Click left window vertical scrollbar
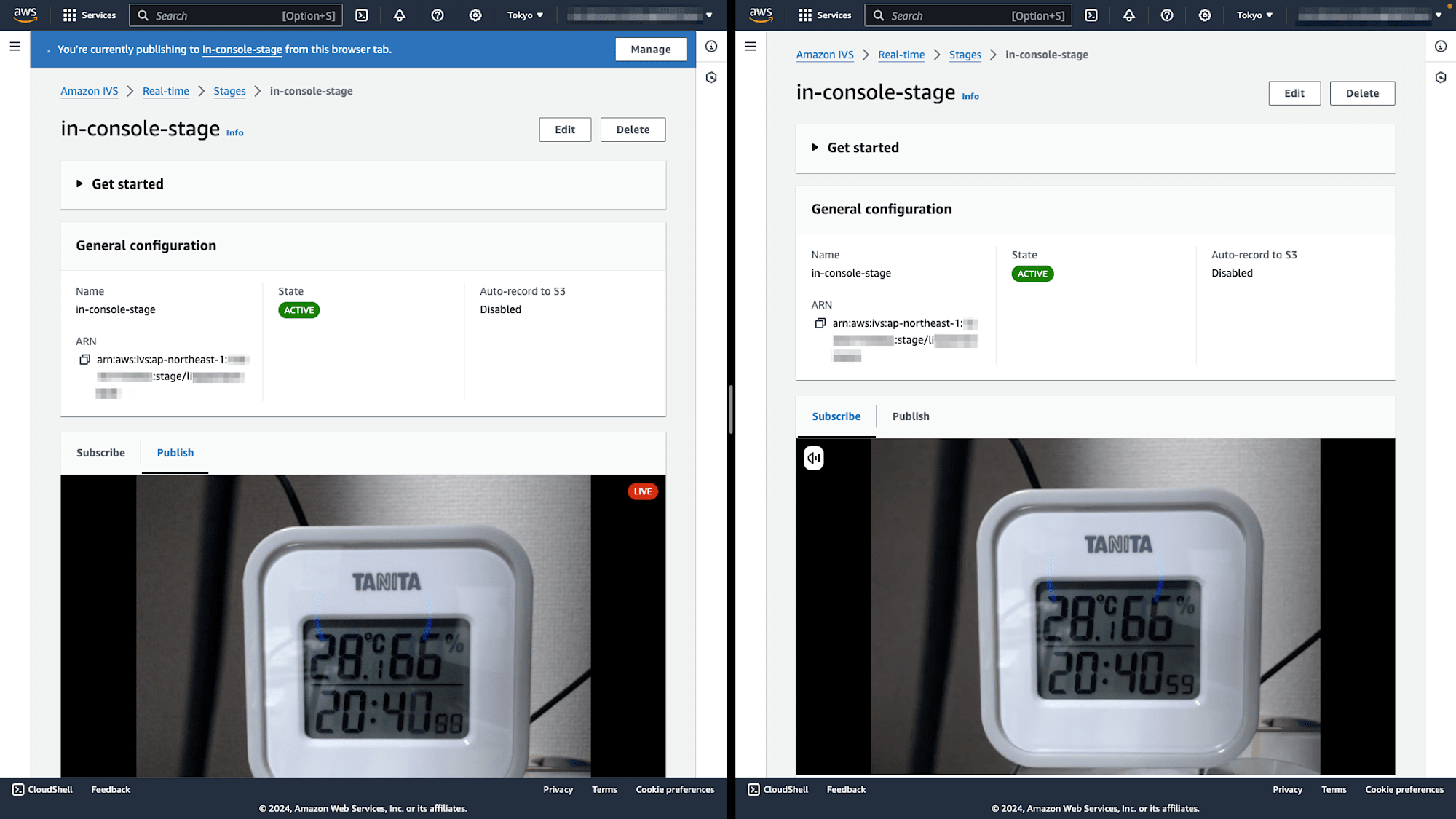This screenshot has width=1456, height=819. 730,409
